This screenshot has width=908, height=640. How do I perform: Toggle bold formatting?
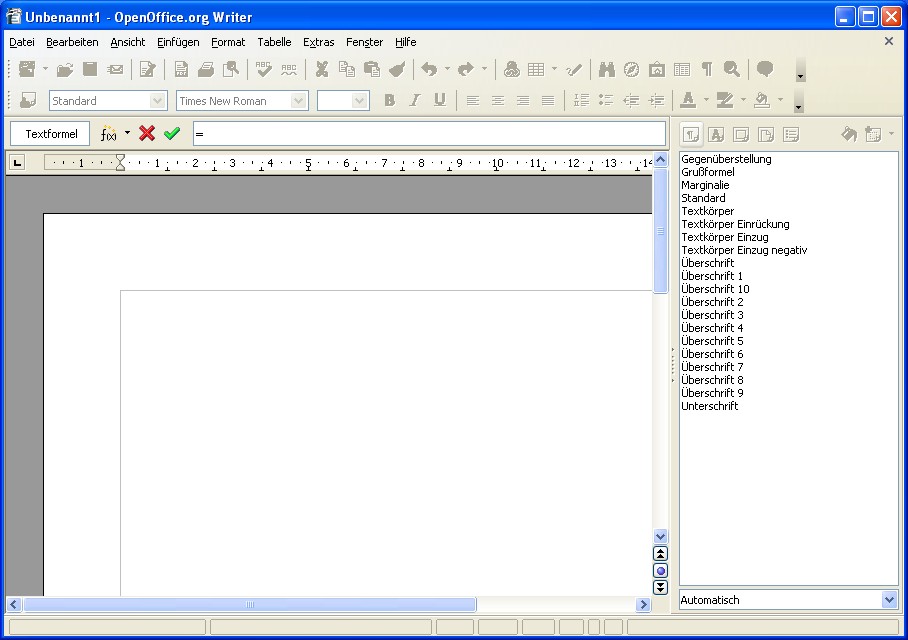[x=390, y=100]
